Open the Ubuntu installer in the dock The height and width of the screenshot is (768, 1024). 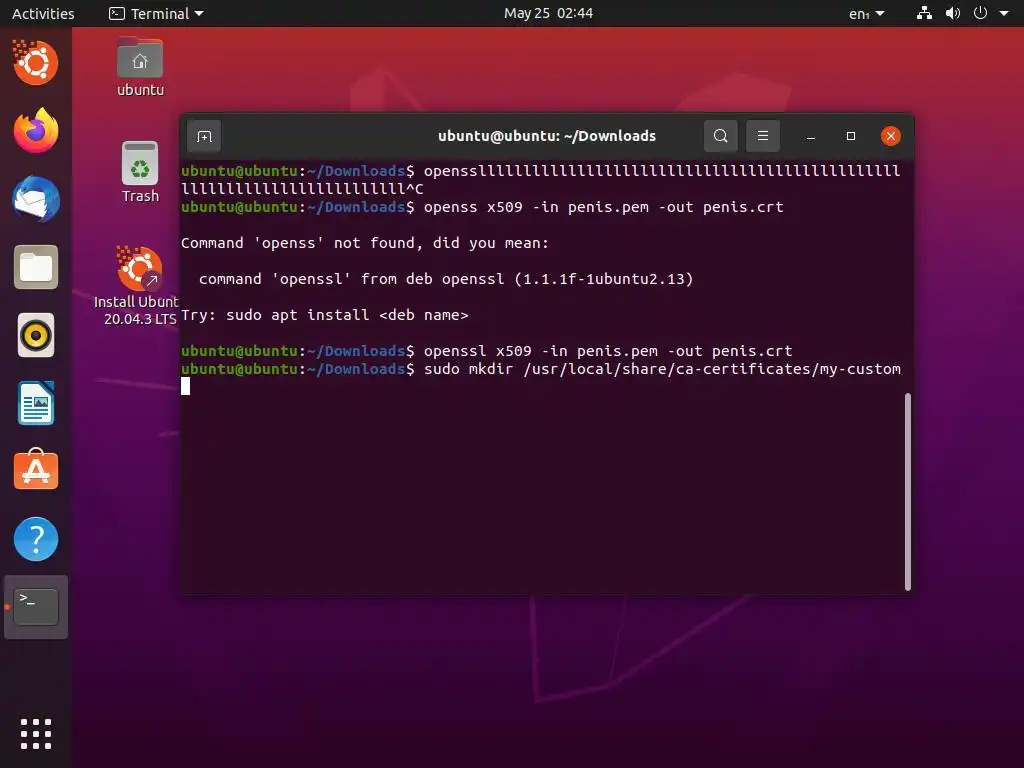(36, 62)
